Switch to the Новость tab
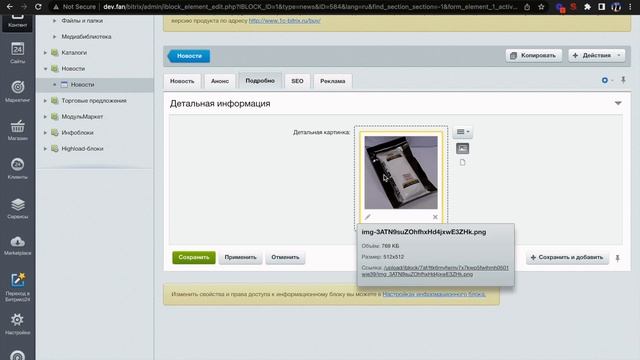 click(x=182, y=81)
